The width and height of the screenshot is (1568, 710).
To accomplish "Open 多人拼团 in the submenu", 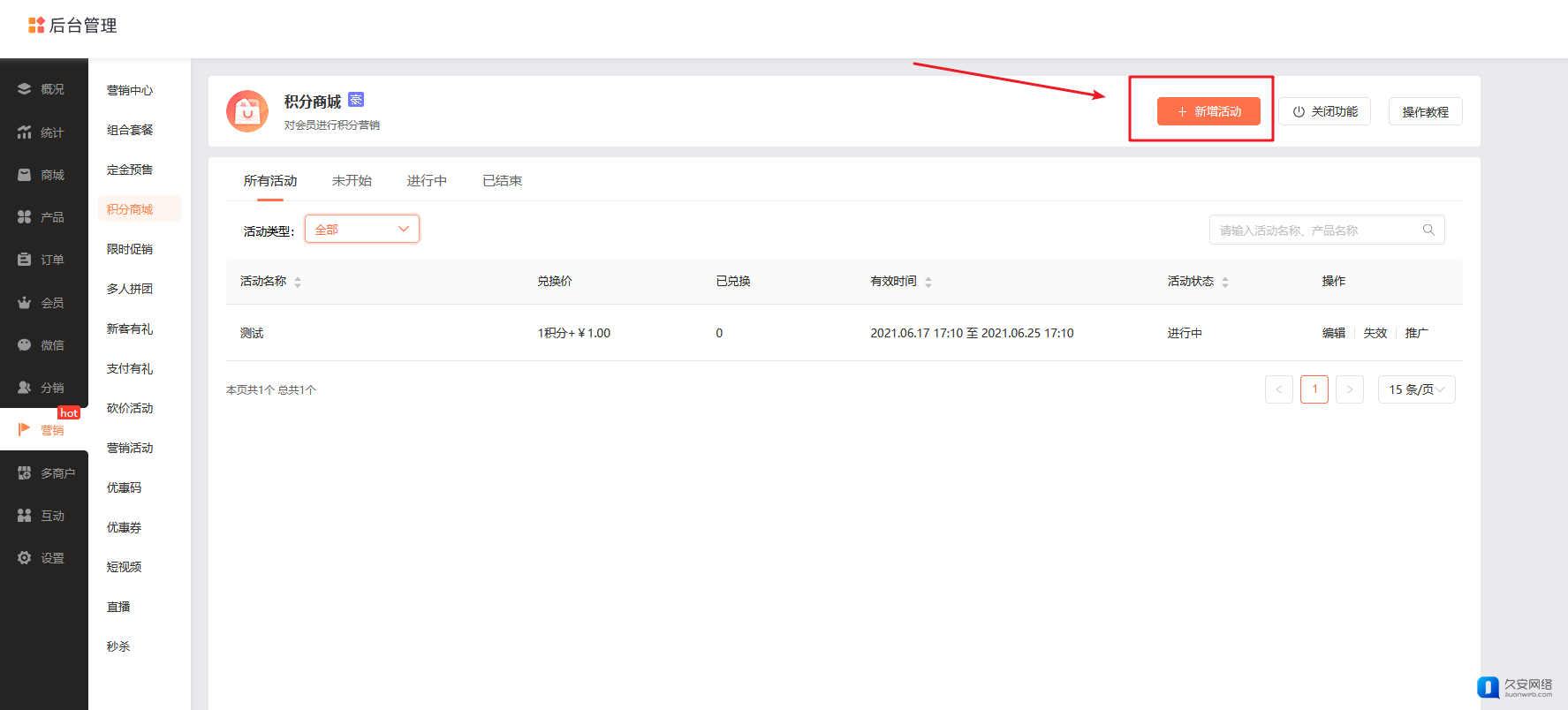I will point(130,289).
